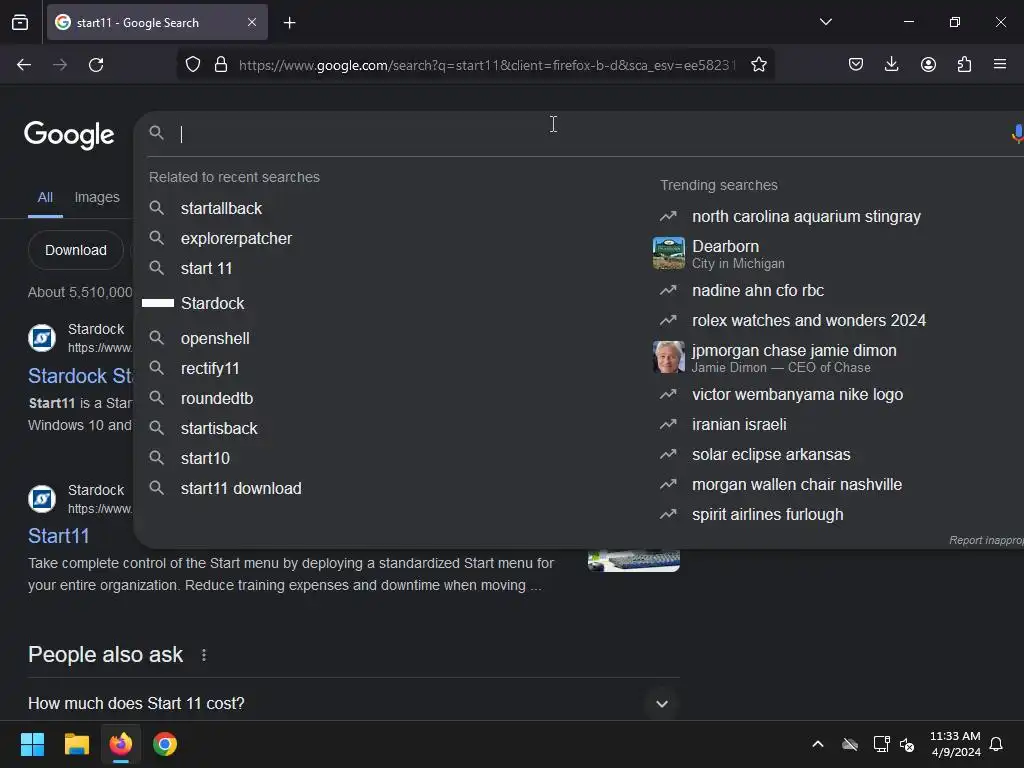1024x768 pixels.
Task: Open trending 'victor wembanyama nike logo'
Action: [x=797, y=394]
